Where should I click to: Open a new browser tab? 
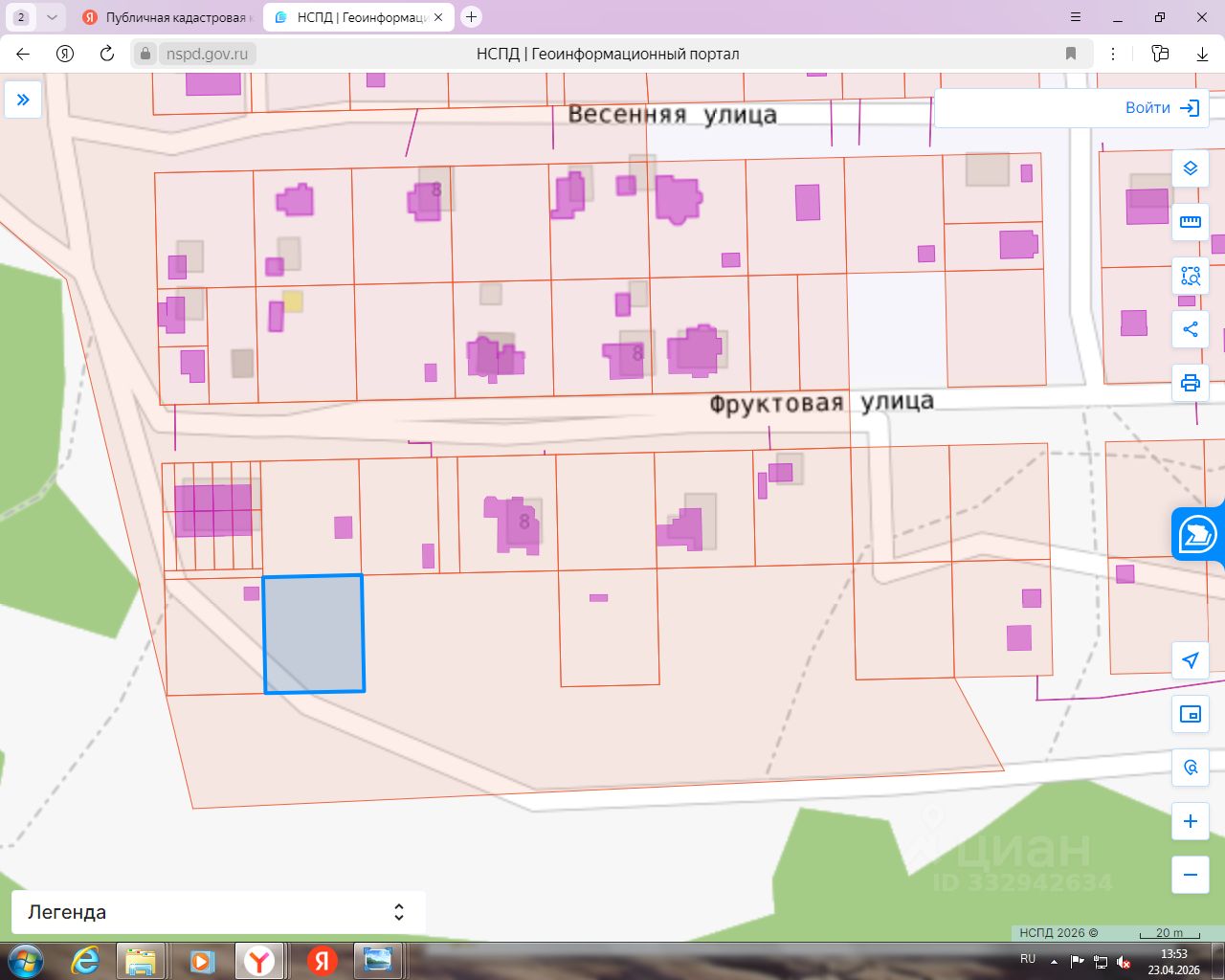click(x=471, y=17)
